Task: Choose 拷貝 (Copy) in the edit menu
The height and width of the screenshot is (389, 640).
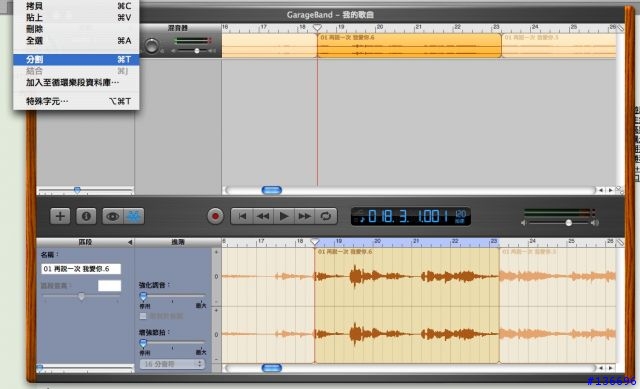Action: [76, 6]
